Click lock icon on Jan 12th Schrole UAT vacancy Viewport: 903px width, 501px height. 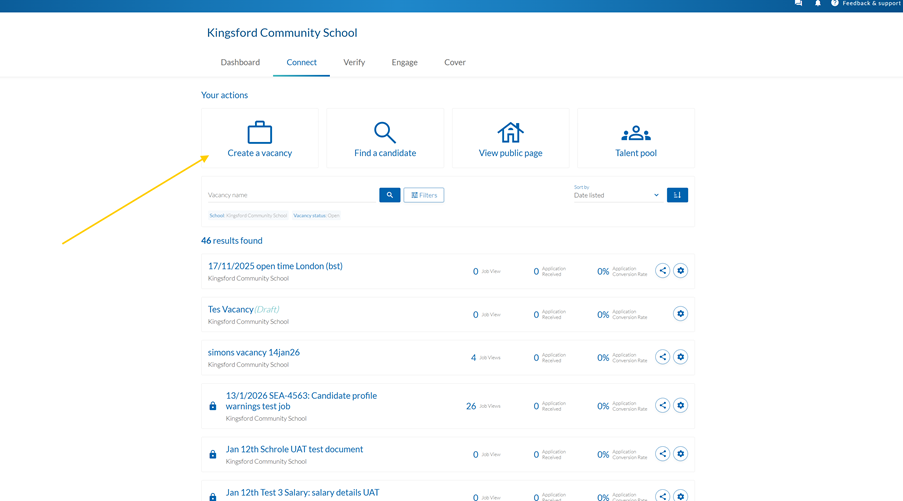pyautogui.click(x=213, y=454)
